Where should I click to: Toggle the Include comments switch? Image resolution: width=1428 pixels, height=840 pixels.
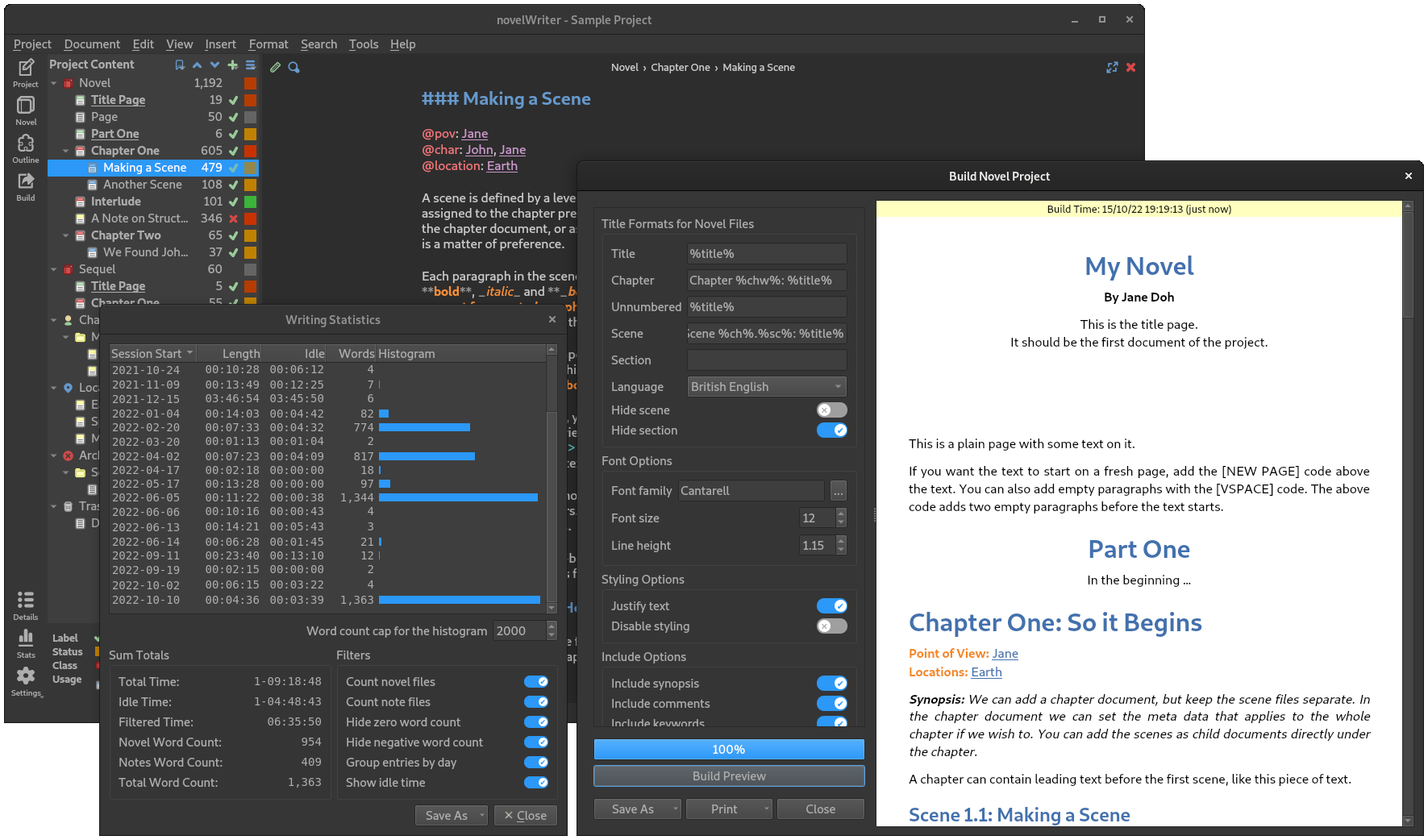pos(832,703)
